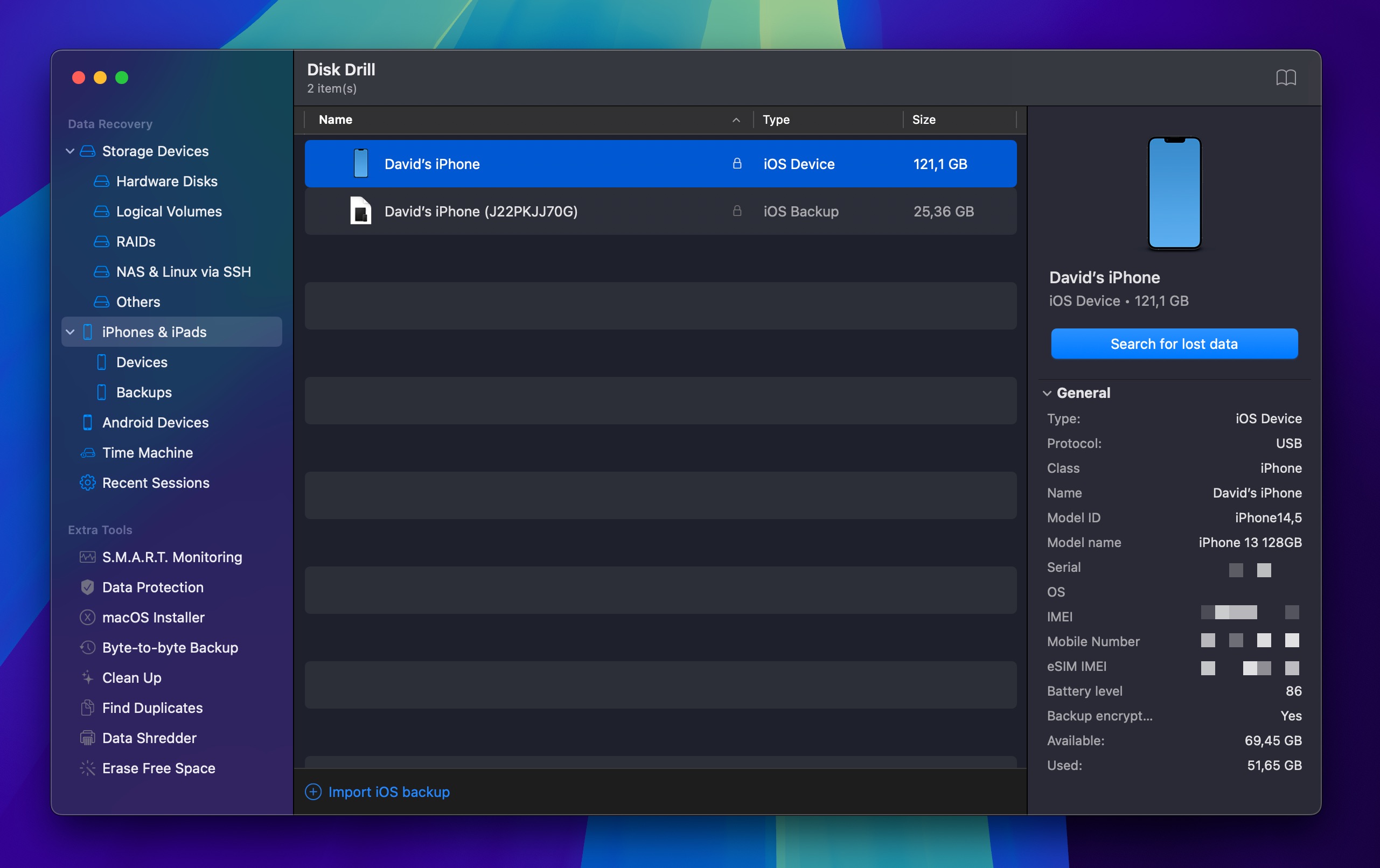This screenshot has height=868, width=1380.
Task: Open the Erase Free Space tool
Action: click(x=159, y=768)
